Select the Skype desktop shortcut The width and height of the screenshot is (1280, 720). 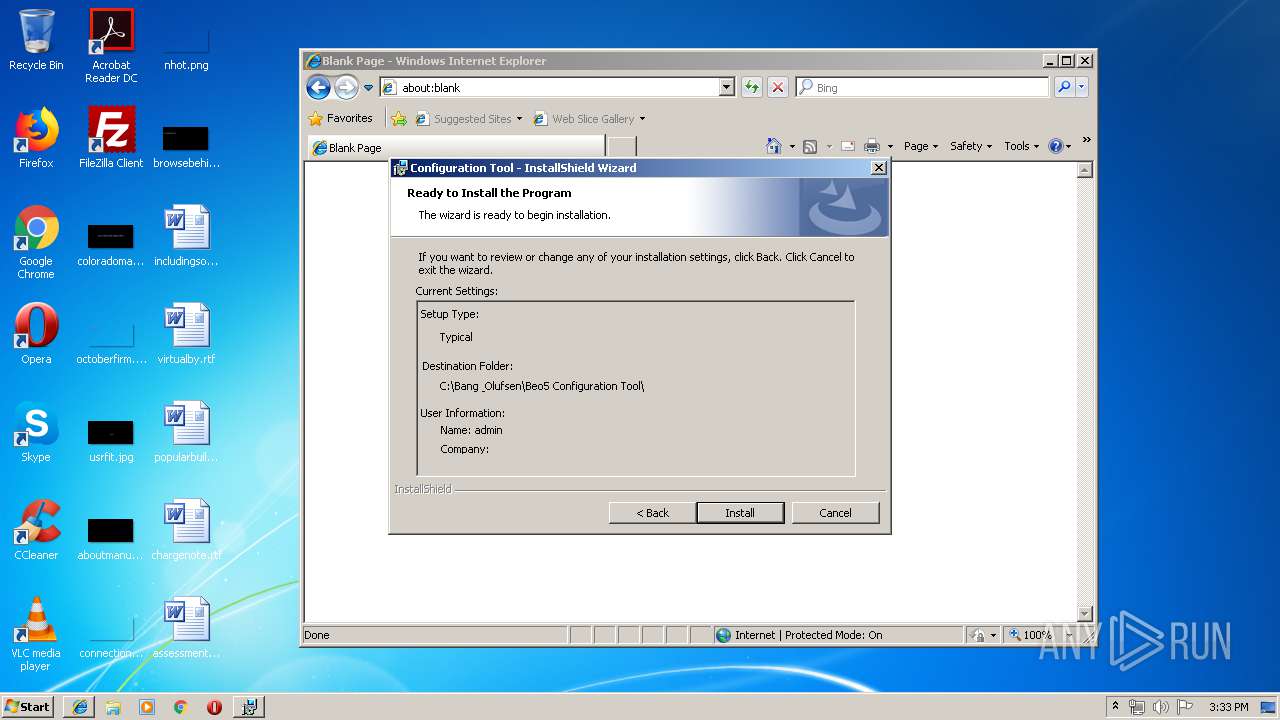coord(36,432)
